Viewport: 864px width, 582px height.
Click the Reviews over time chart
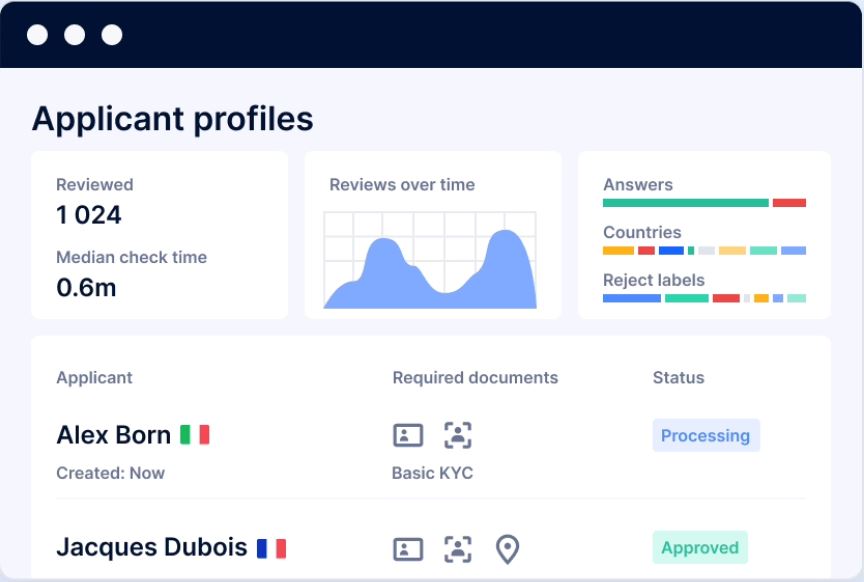[x=432, y=258]
